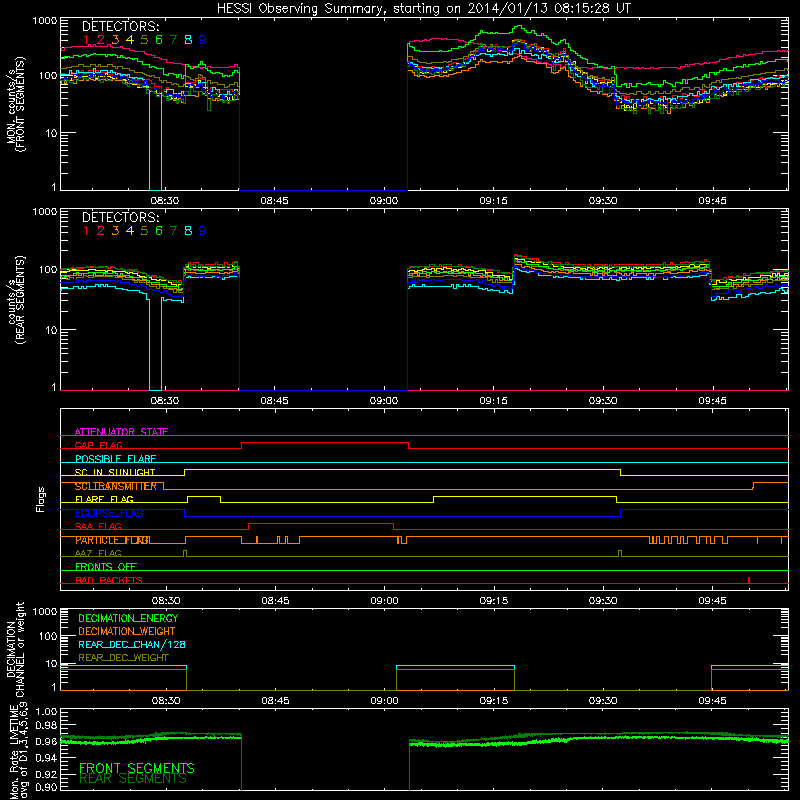Screen dimensions: 800x800
Task: Click 09:15 tick under the Flags panel
Action: point(494,601)
